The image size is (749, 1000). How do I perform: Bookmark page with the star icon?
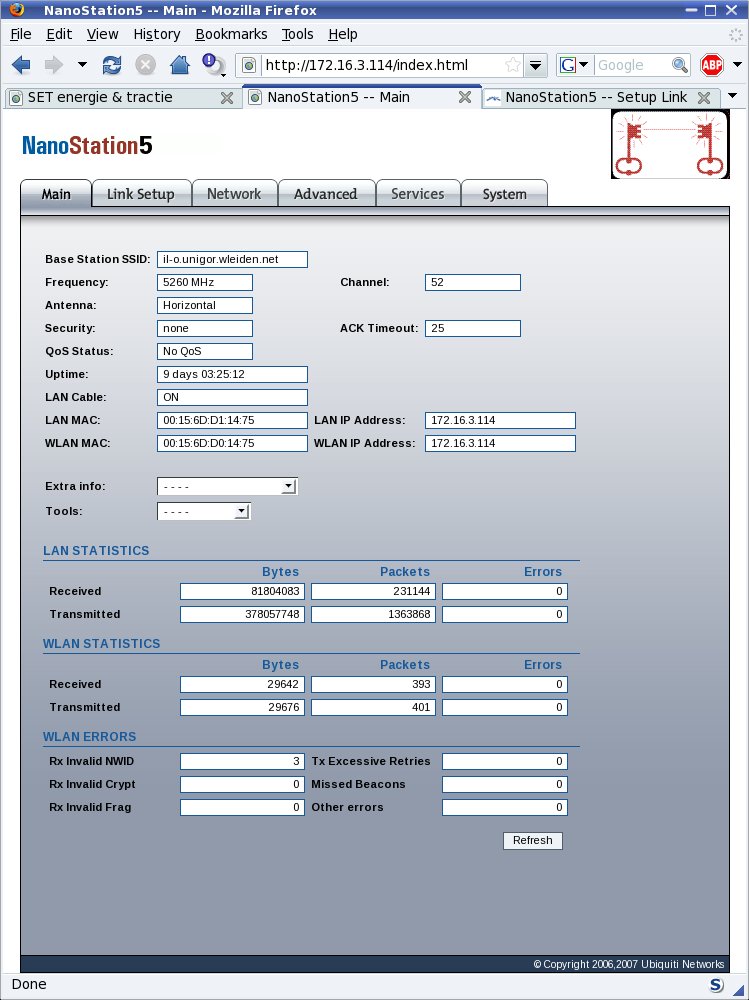[x=512, y=65]
